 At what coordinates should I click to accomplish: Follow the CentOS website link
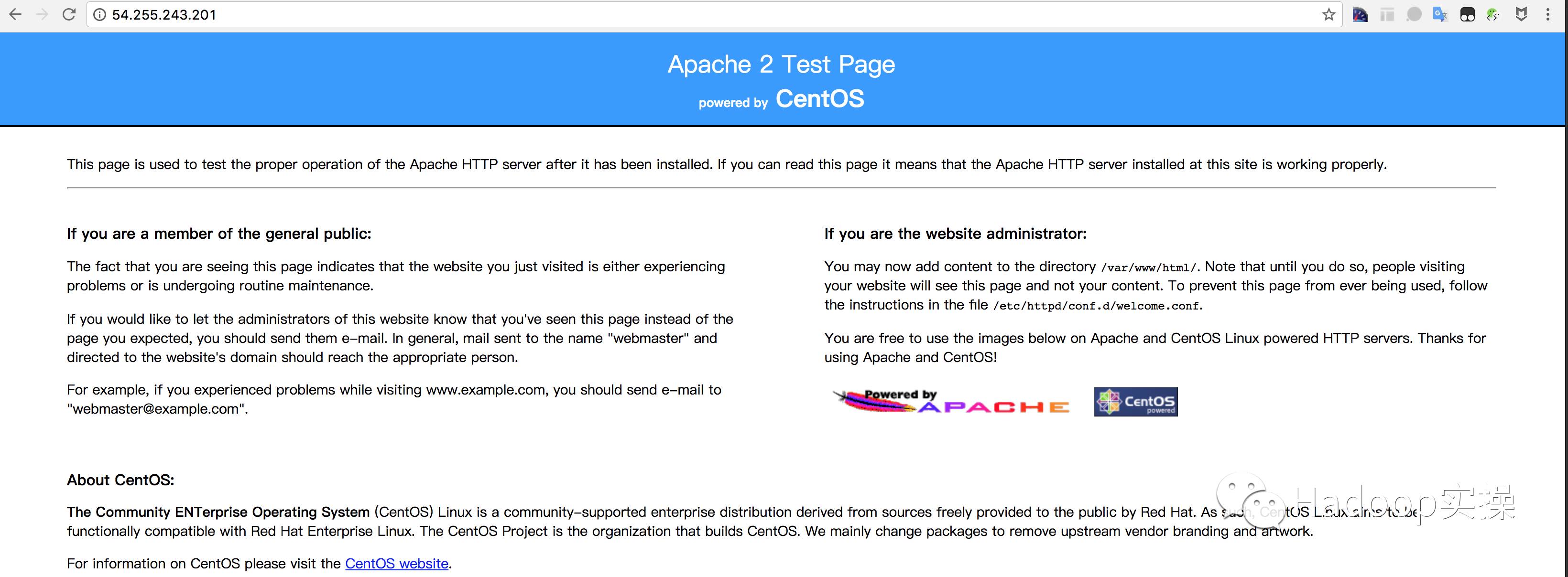[x=396, y=564]
